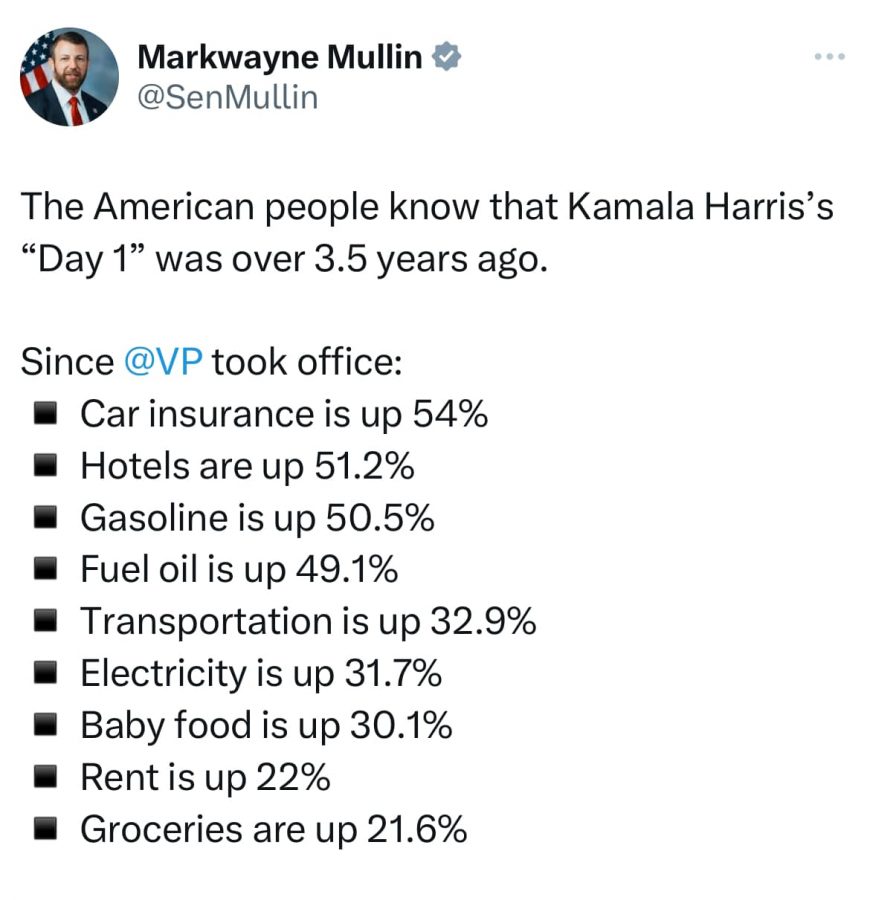This screenshot has height=900, width=870.
Task: Click the bullet square beside Transportation
Action: pos(43,622)
